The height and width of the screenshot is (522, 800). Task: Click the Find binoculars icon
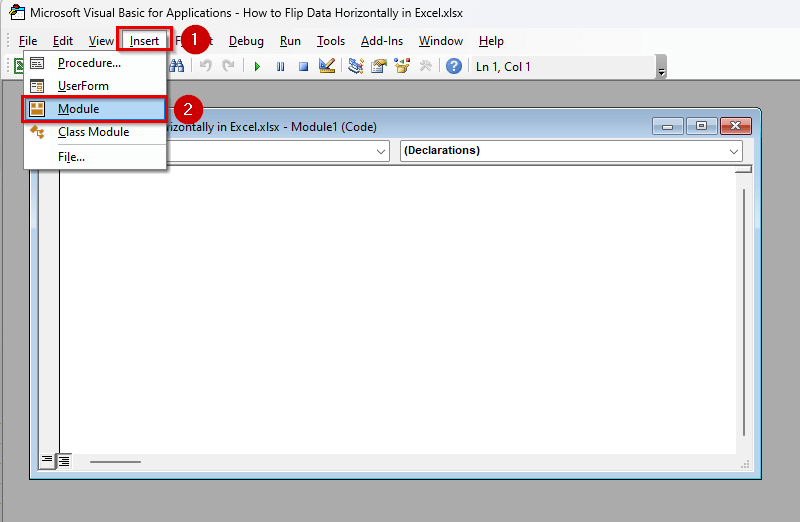coord(177,66)
